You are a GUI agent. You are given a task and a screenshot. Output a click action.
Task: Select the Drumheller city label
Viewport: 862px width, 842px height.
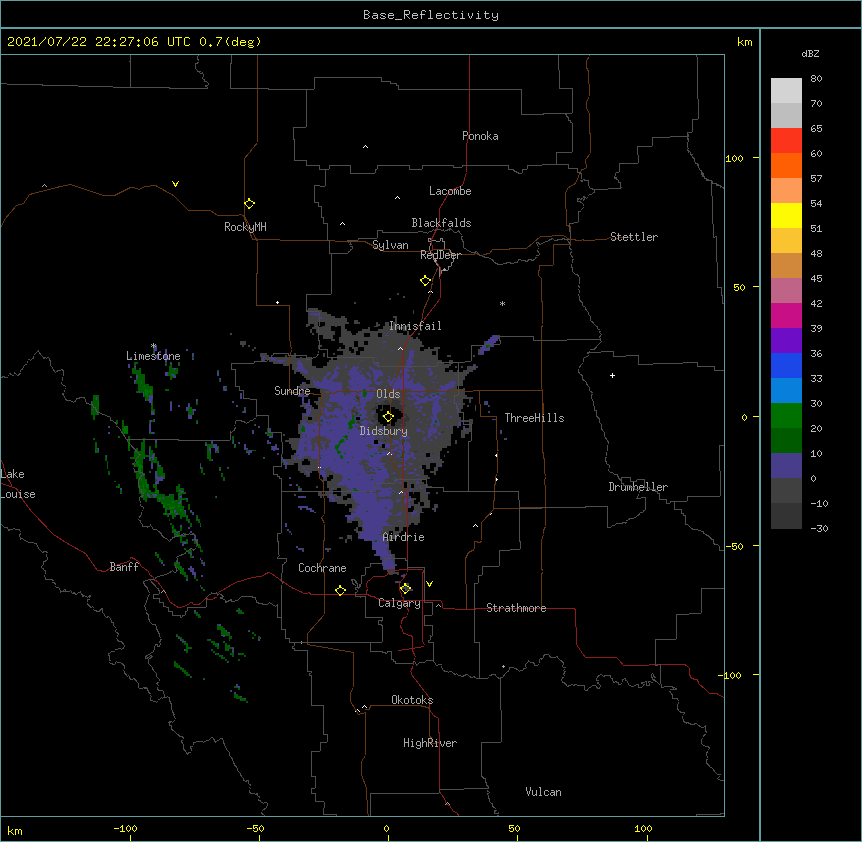[x=638, y=487]
